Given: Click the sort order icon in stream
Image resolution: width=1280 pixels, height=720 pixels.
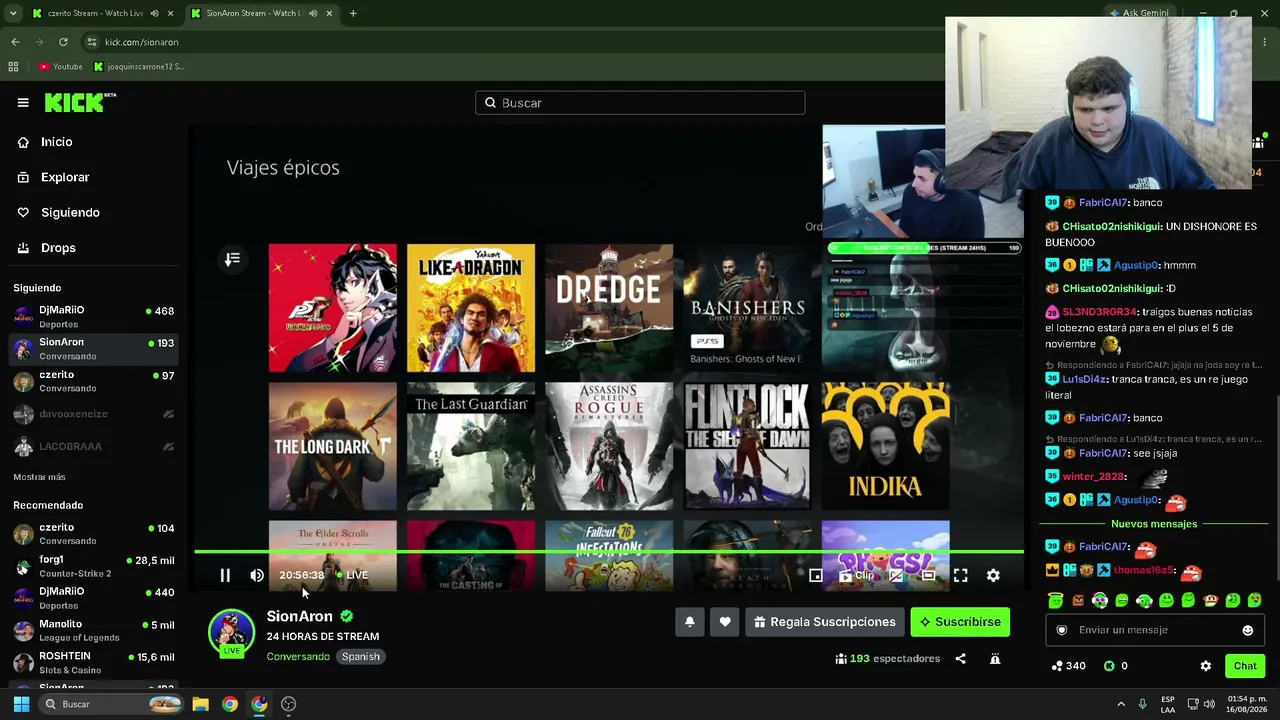Looking at the screenshot, I should pos(232,260).
